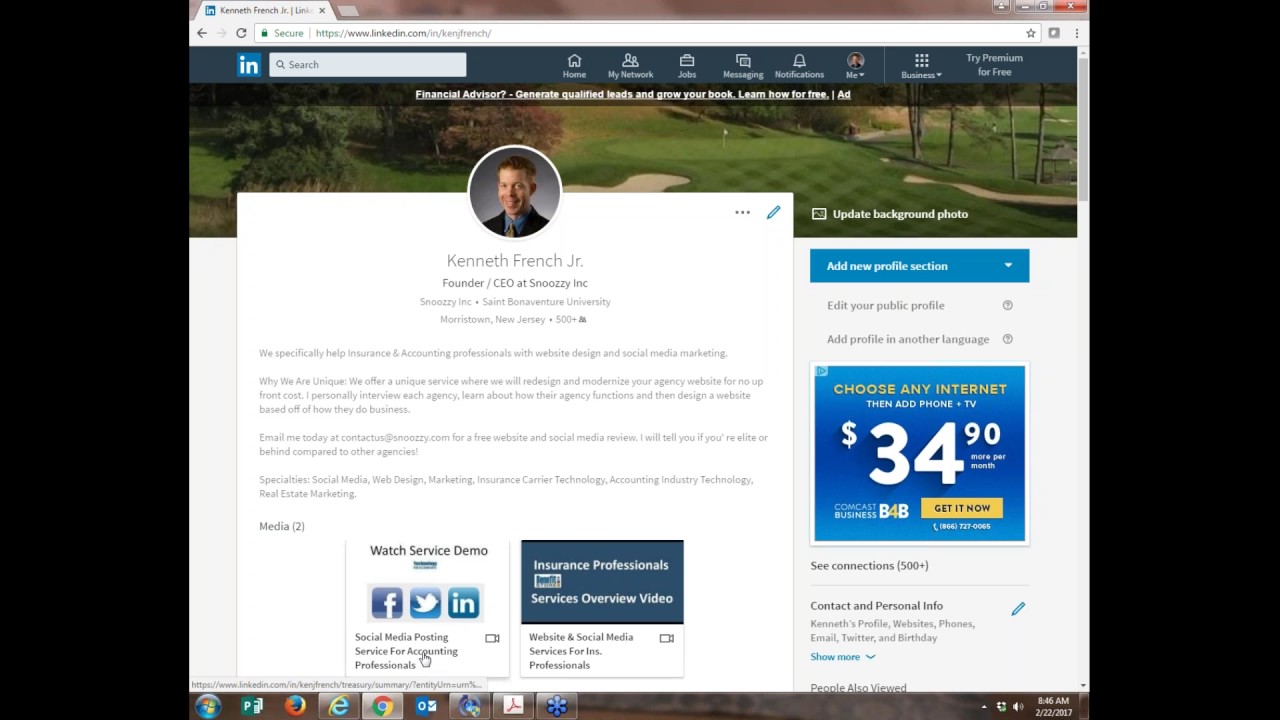Click Edit your public profile

click(885, 305)
